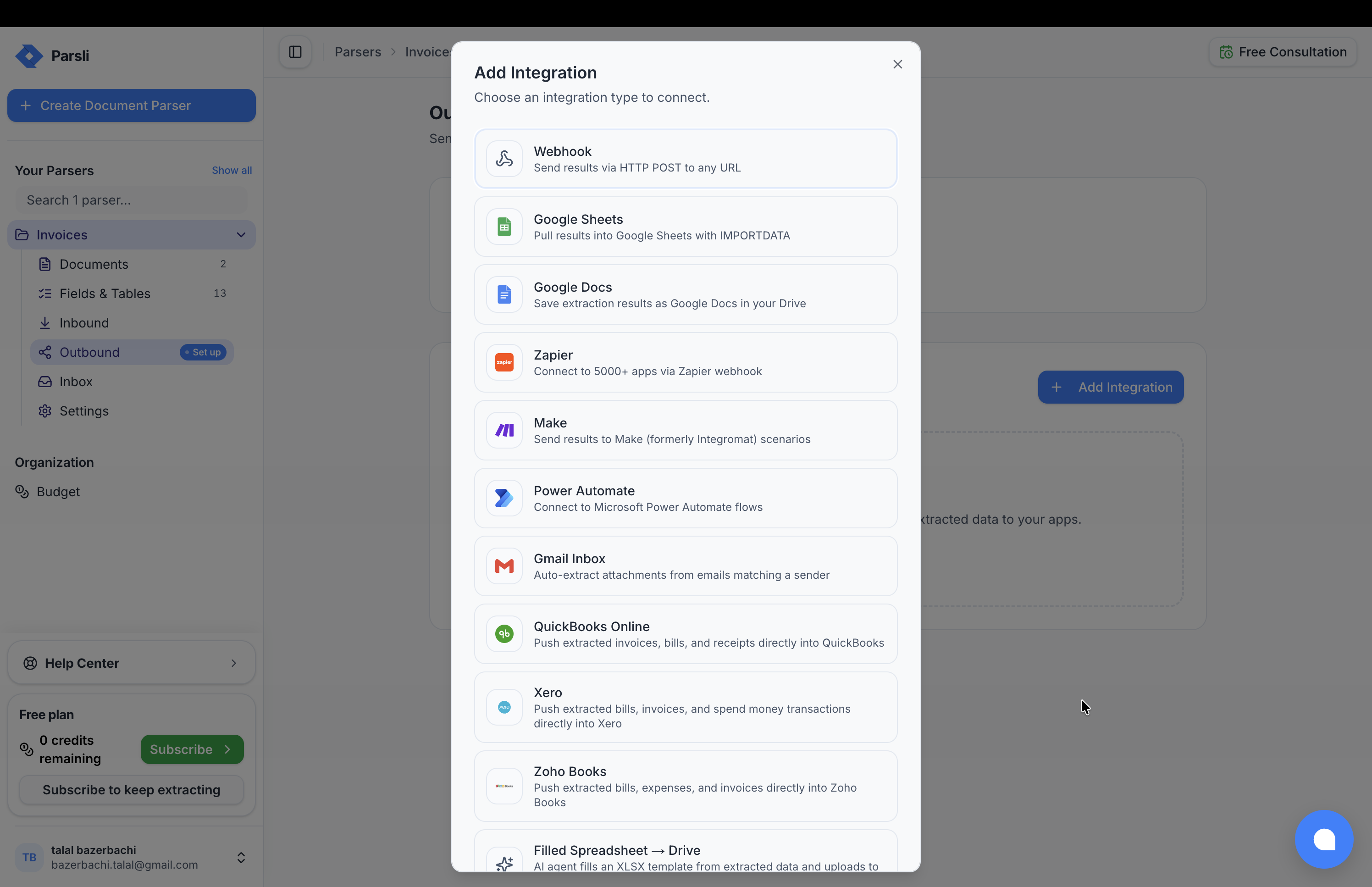
Task: Go to Inbound section
Action: pos(132,322)
